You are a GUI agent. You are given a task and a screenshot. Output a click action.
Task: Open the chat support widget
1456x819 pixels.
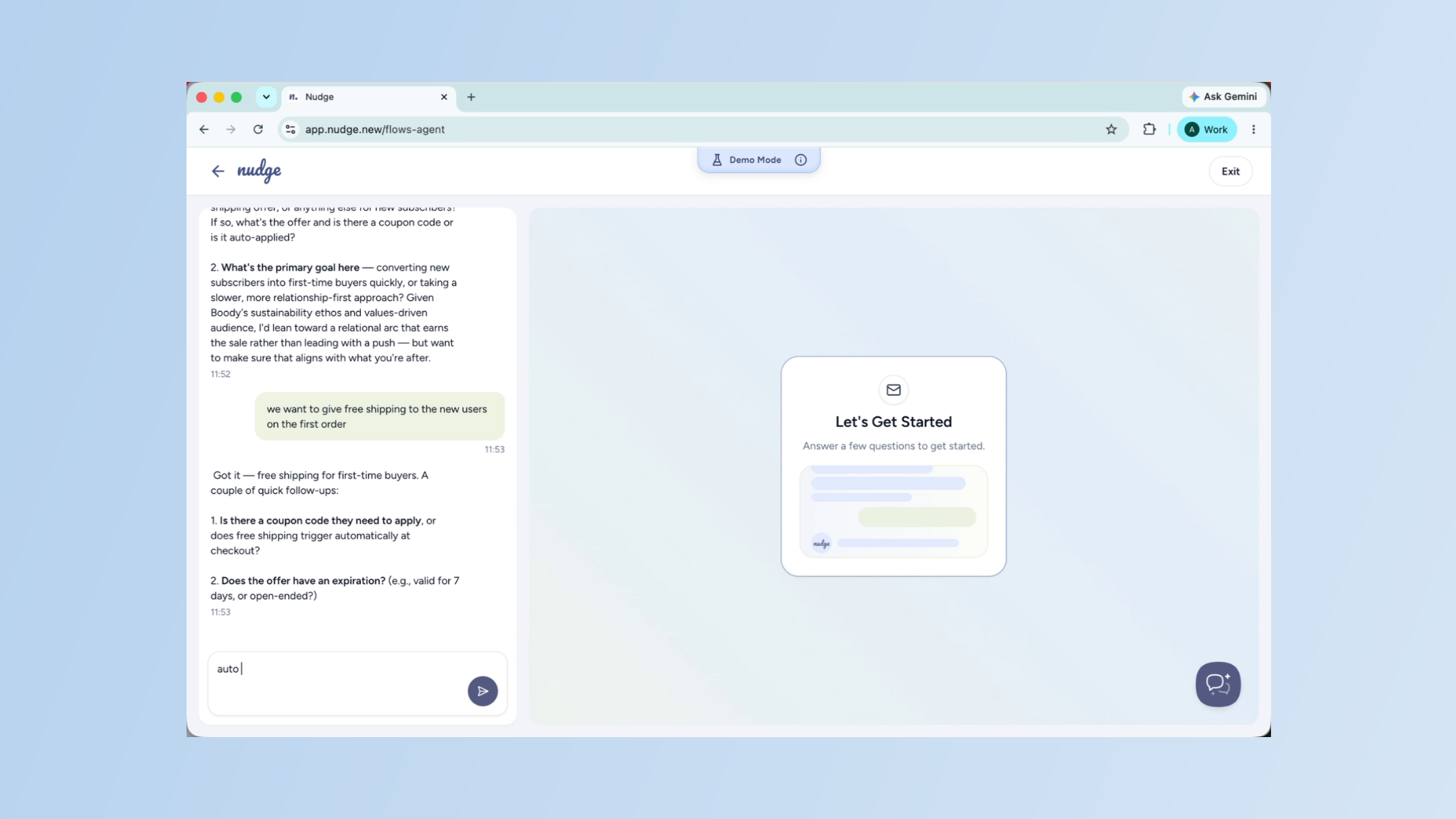(1218, 684)
